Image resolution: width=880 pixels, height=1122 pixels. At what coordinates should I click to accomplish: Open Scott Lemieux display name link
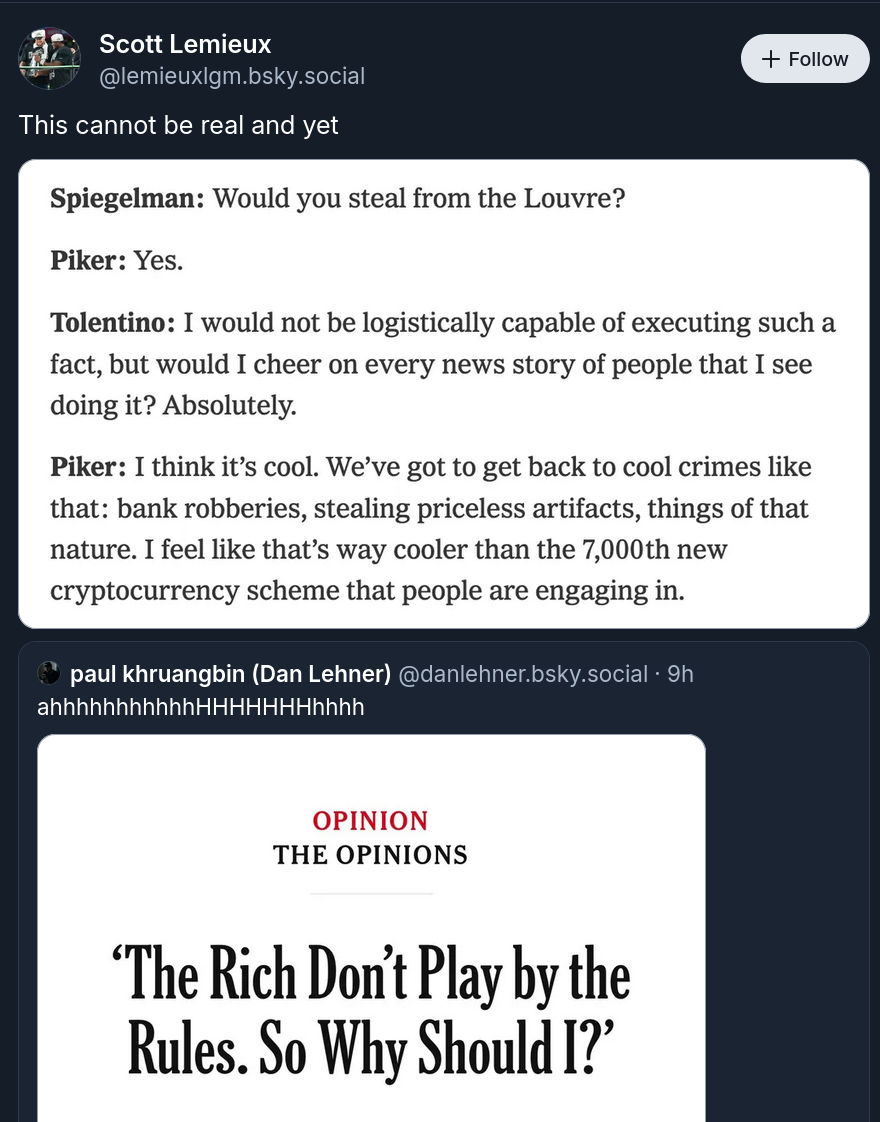point(185,44)
